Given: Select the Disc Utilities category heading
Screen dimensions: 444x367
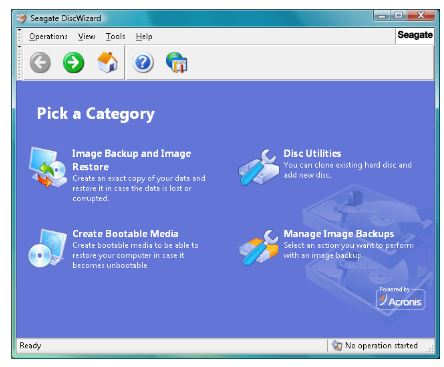Looking at the screenshot, I should pos(312,153).
